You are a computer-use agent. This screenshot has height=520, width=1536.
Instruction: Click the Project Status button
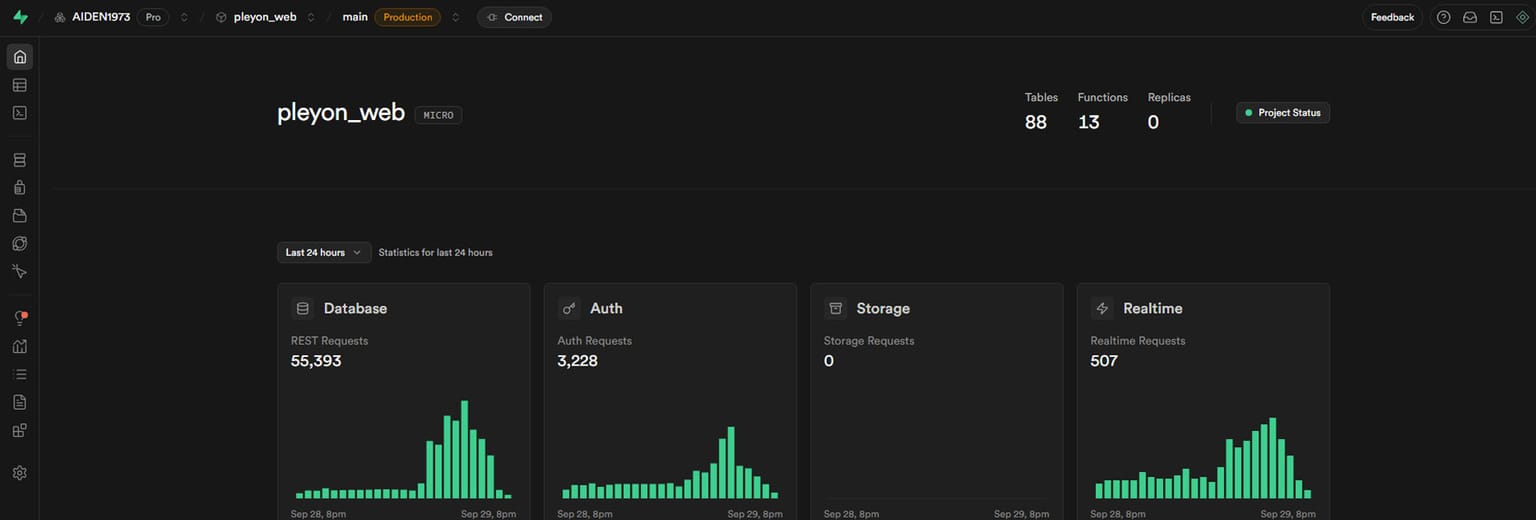(1283, 113)
